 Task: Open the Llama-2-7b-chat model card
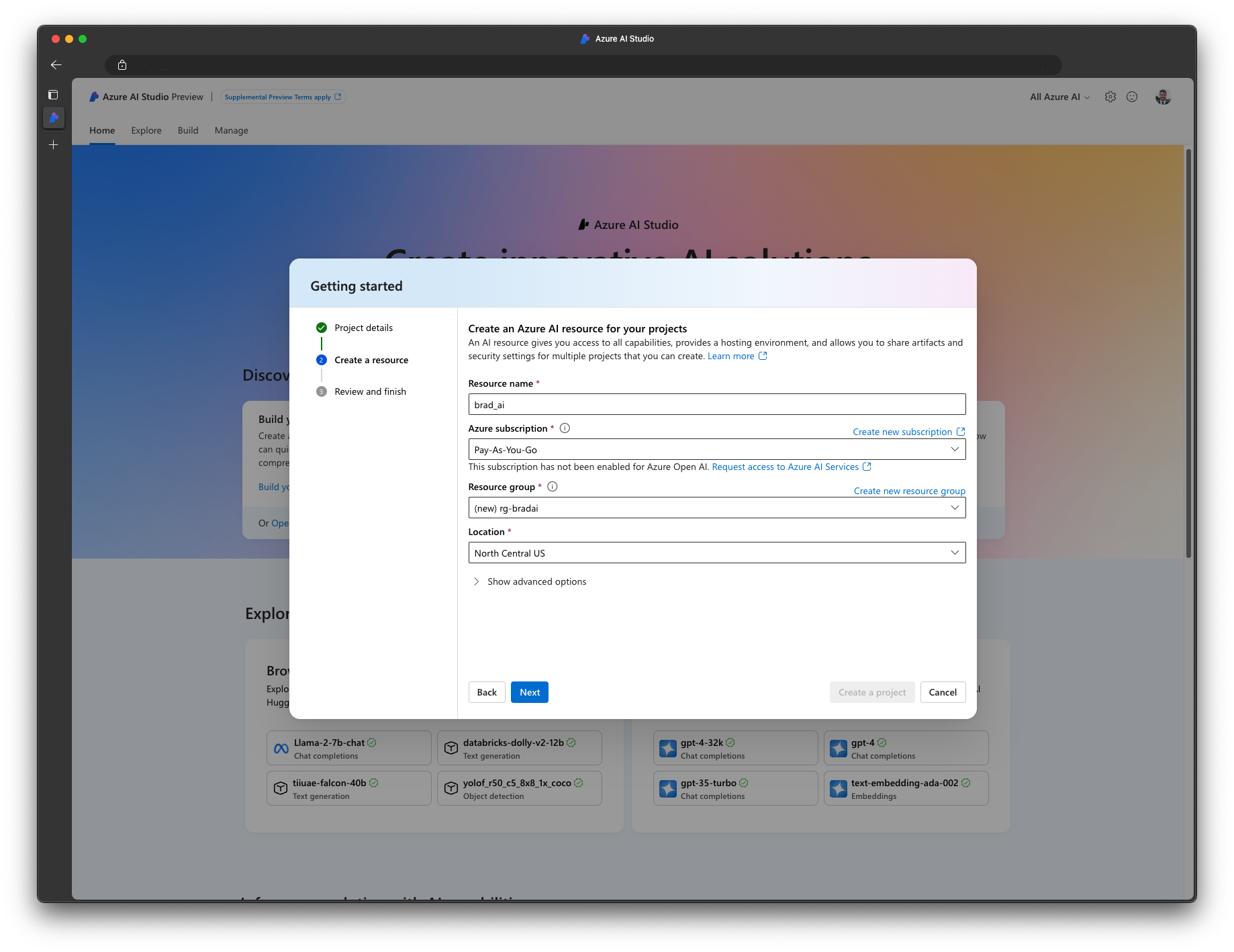click(x=348, y=748)
